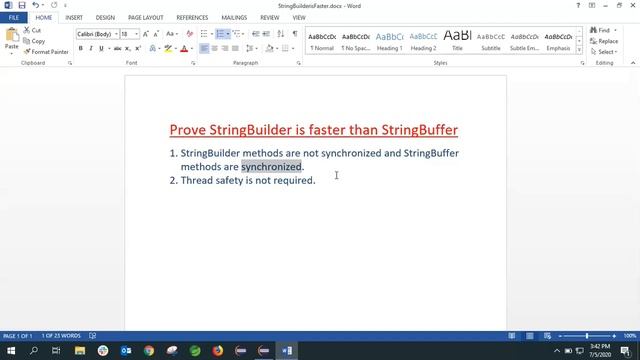Toggle numbered list formatting

220,34
